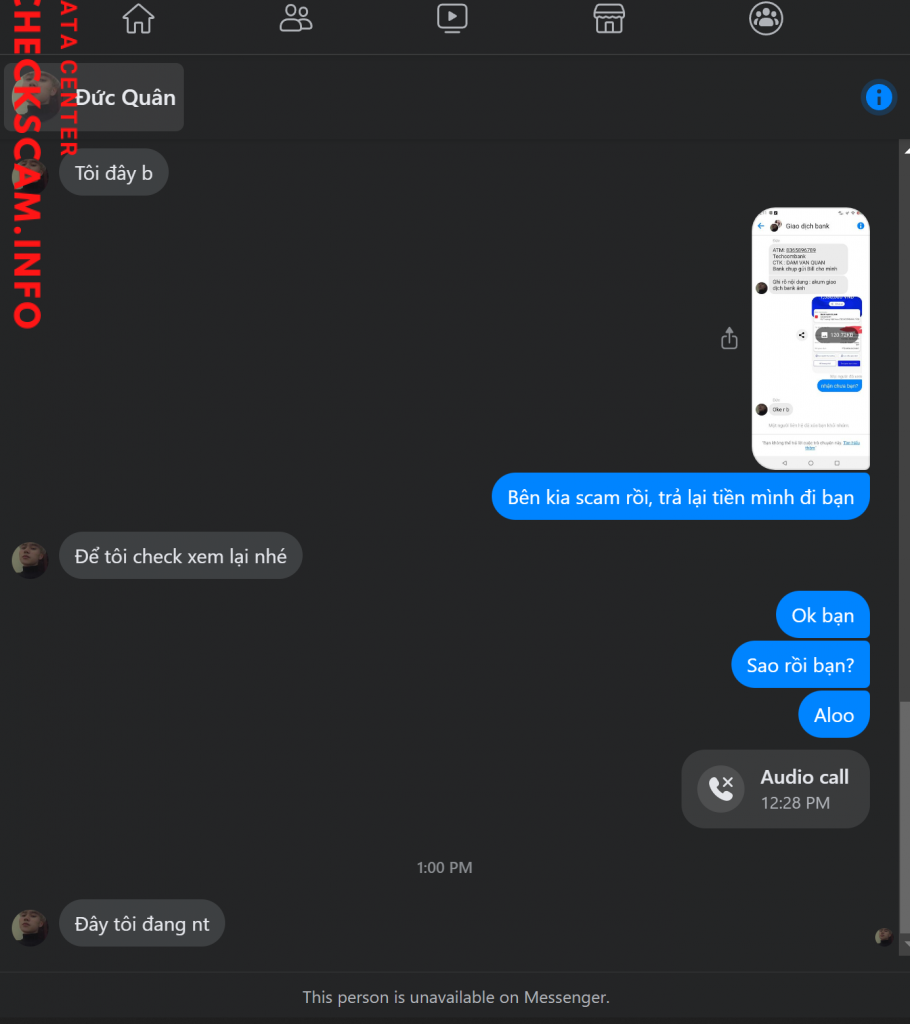Screen dimensions: 910x1024
Task: Click the seen-by avatar indicator
Action: (883, 936)
